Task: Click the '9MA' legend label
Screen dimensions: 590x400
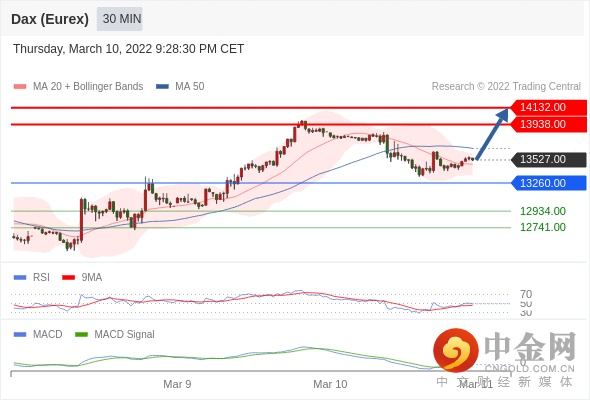Action: [92, 277]
